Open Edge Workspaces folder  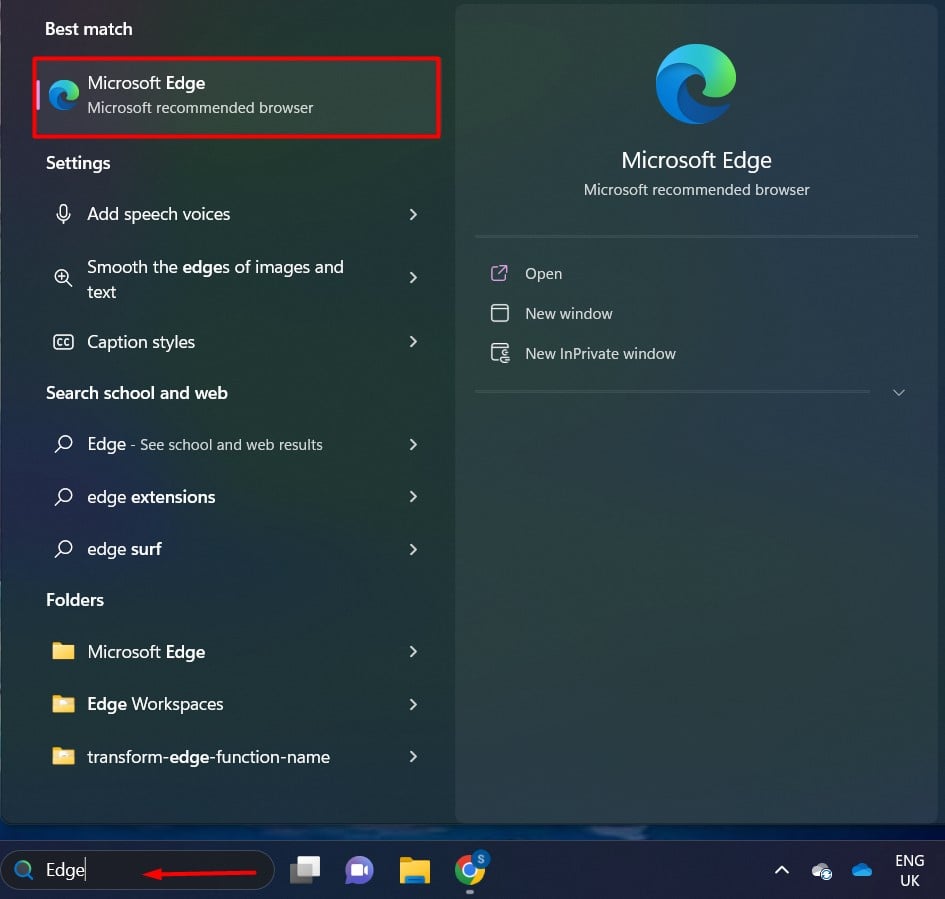point(237,704)
